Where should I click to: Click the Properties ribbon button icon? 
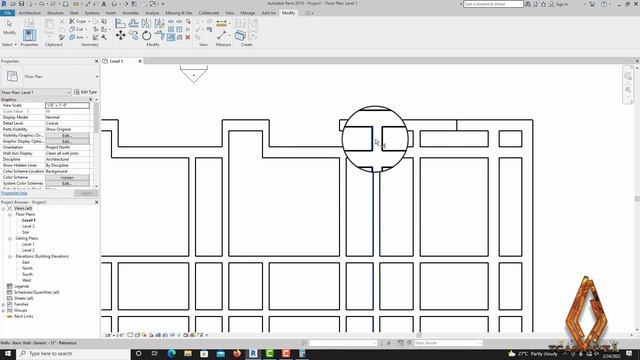point(29,35)
